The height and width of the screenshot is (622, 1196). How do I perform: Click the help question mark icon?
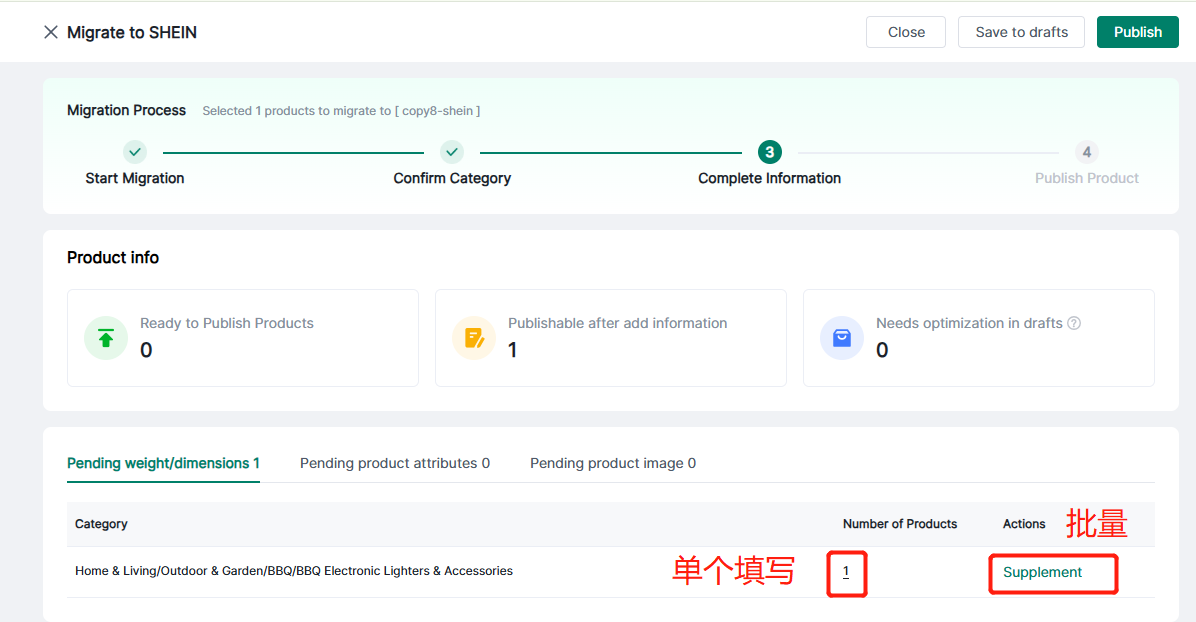1074,323
